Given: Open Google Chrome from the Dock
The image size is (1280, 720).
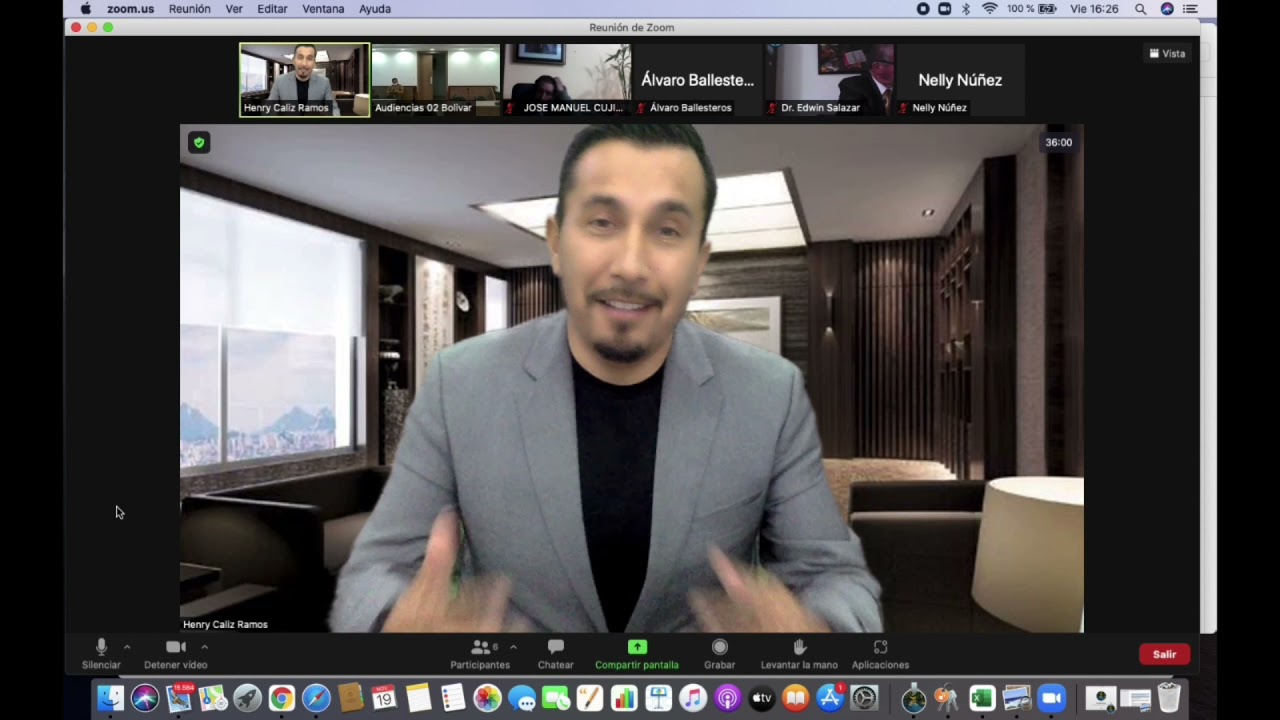Looking at the screenshot, I should [x=282, y=698].
